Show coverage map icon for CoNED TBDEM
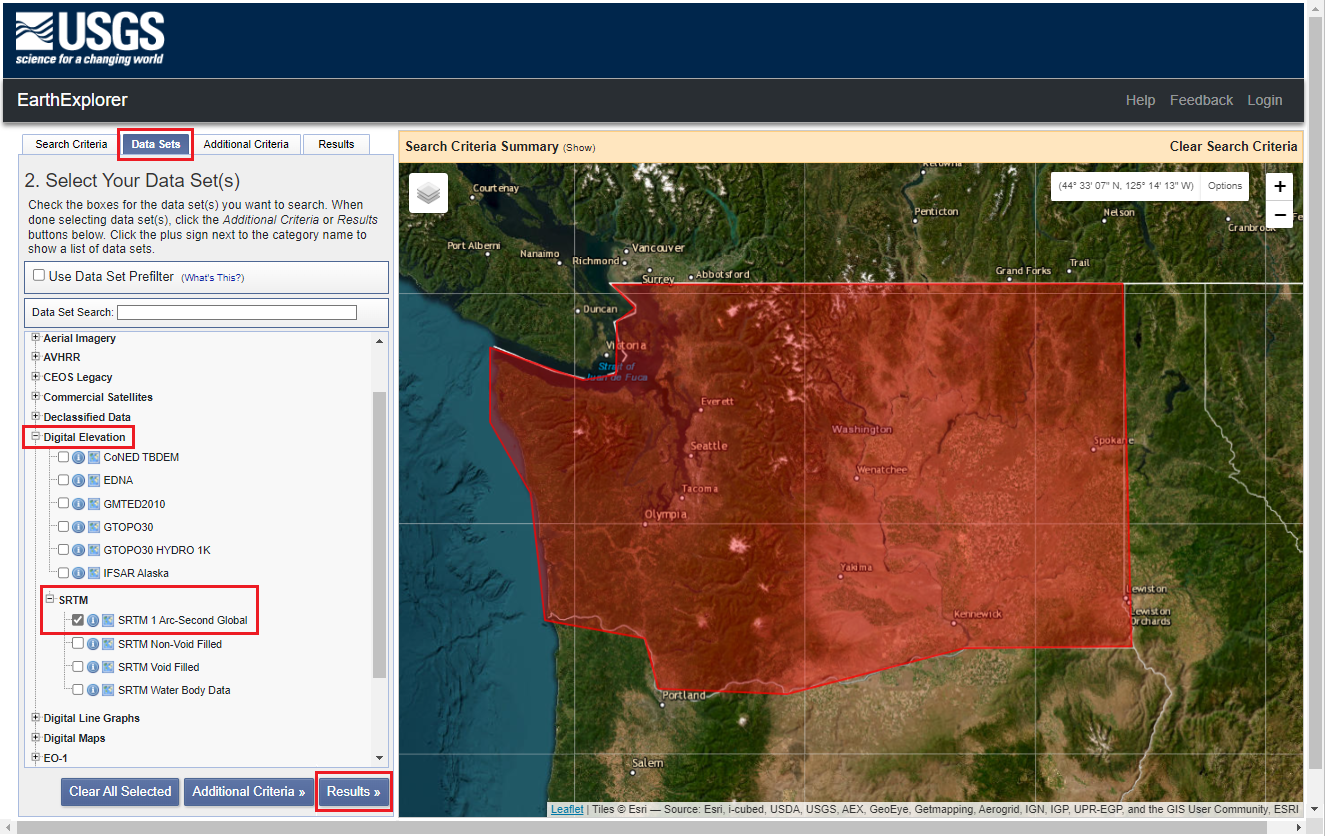 tap(94, 457)
